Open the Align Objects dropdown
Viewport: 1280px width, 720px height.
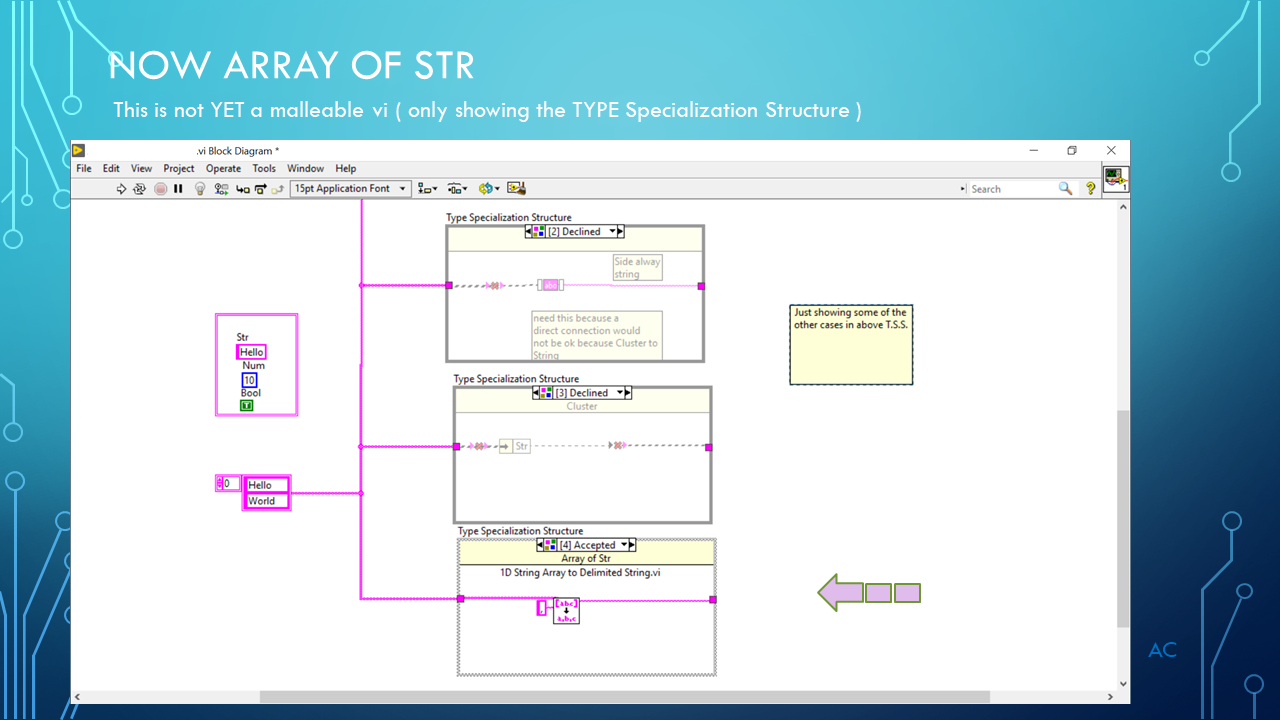click(427, 188)
